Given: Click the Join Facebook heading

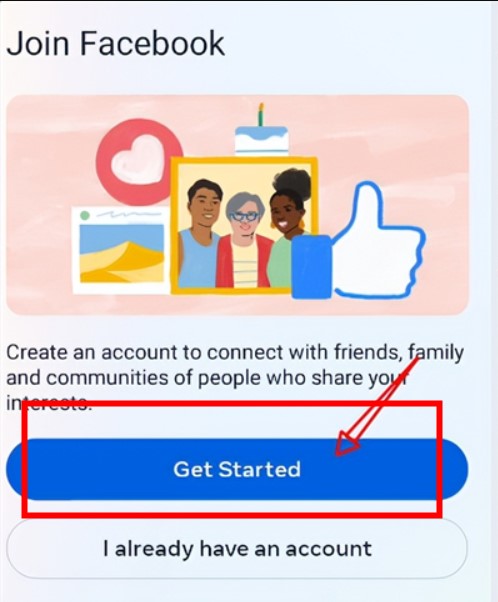Looking at the screenshot, I should click(115, 43).
